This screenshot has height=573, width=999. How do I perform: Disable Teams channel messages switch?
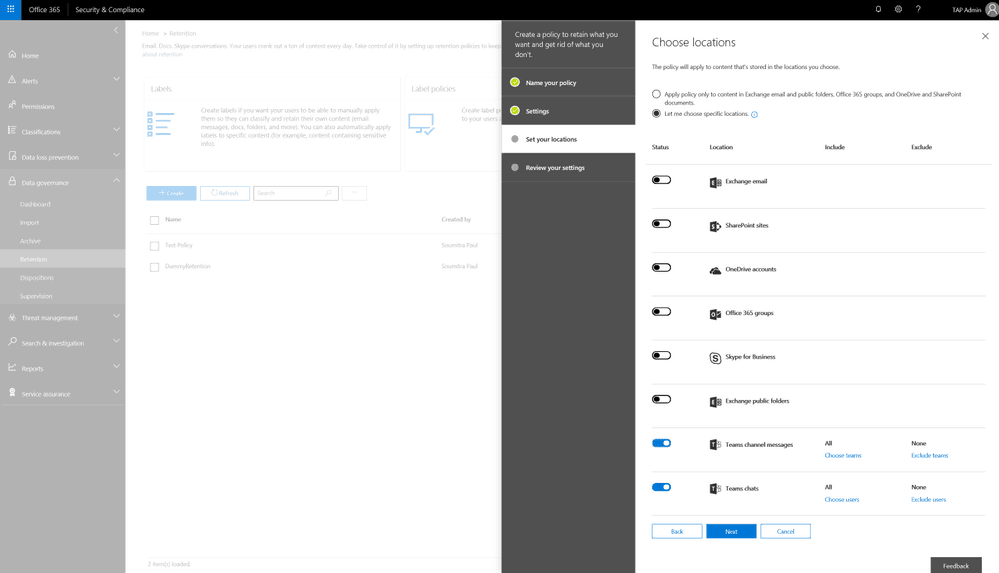[661, 443]
